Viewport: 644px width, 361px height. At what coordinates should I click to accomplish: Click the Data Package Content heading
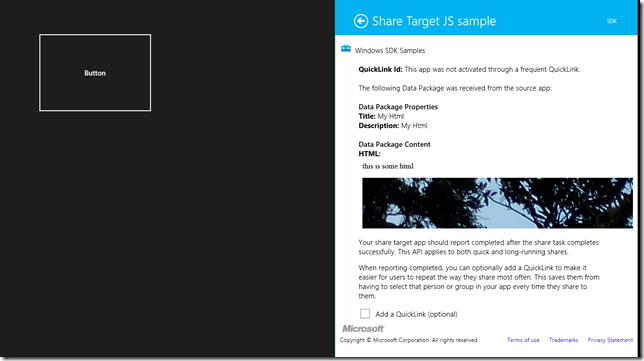click(x=394, y=145)
